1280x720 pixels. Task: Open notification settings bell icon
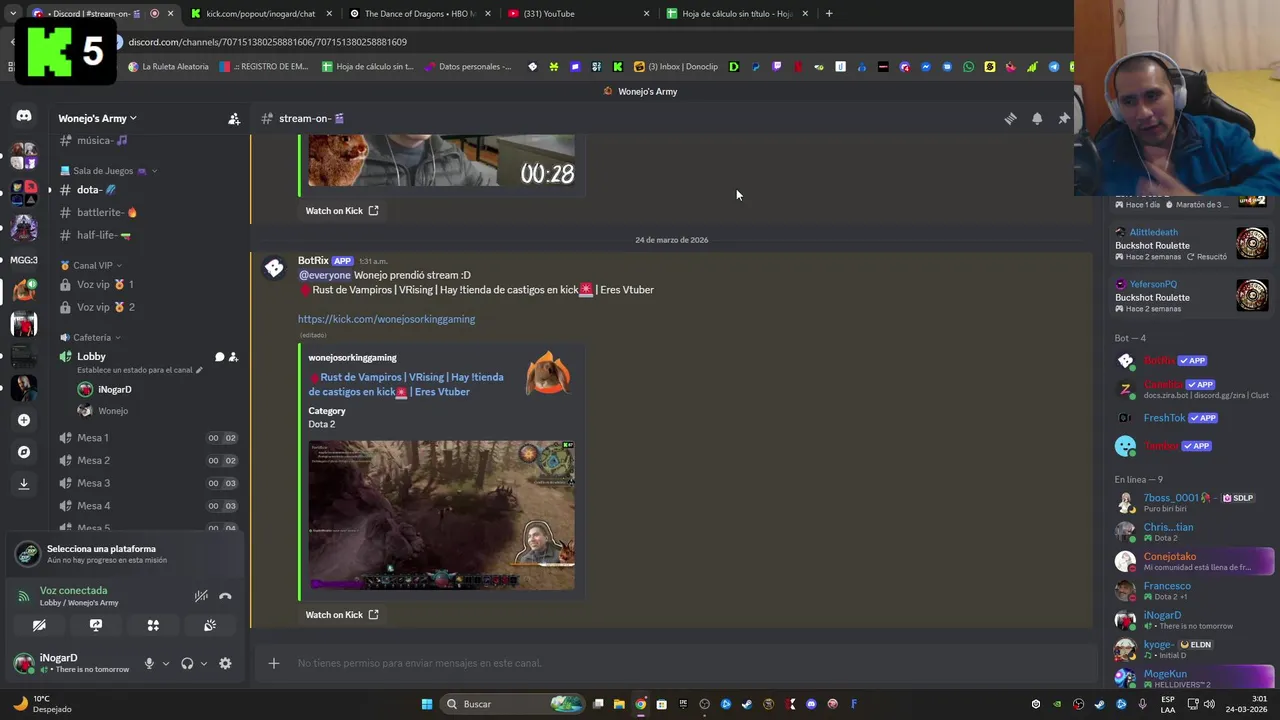coord(1037,119)
